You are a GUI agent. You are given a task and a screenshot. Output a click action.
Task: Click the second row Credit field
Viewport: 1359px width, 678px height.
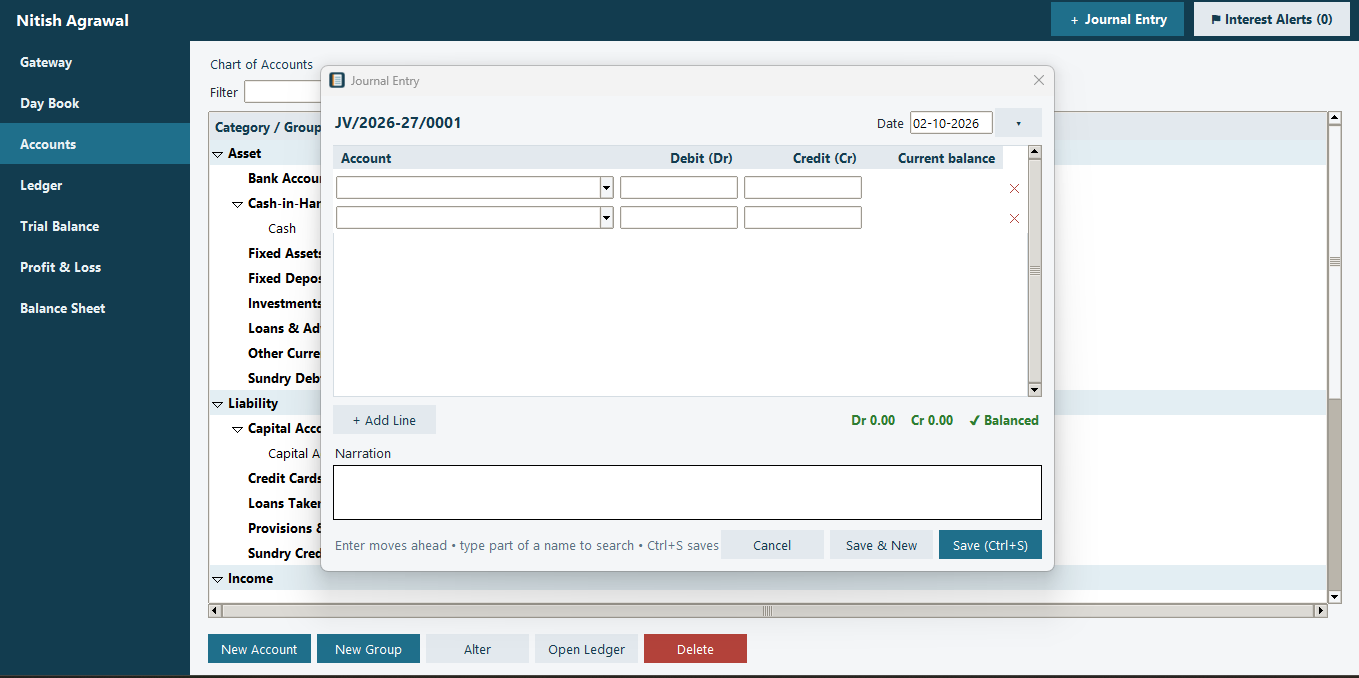click(x=803, y=218)
